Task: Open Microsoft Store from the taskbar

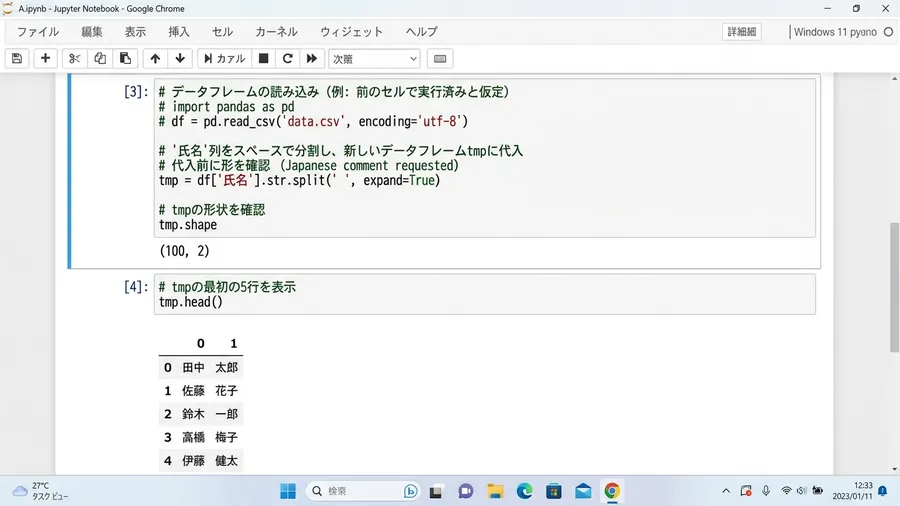Action: click(554, 492)
